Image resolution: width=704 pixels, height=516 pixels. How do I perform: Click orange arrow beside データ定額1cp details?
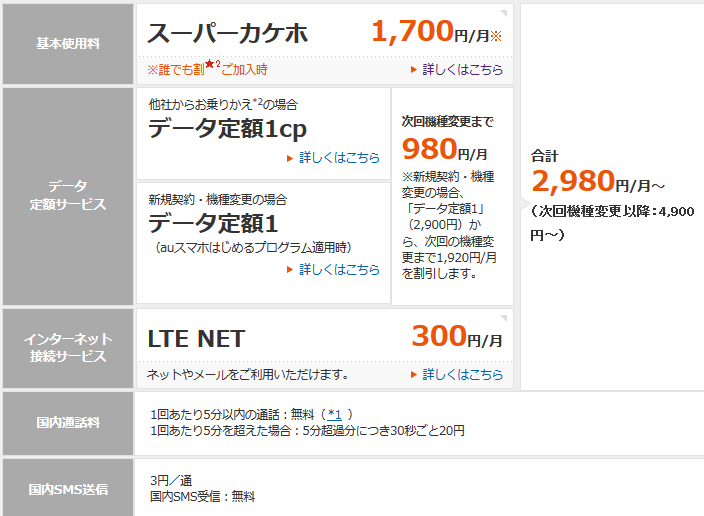tap(290, 158)
